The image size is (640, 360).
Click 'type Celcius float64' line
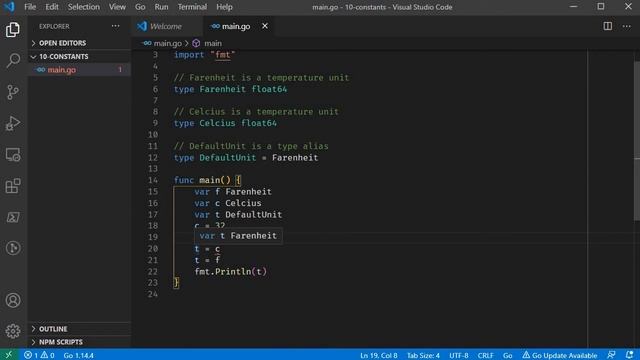point(225,123)
